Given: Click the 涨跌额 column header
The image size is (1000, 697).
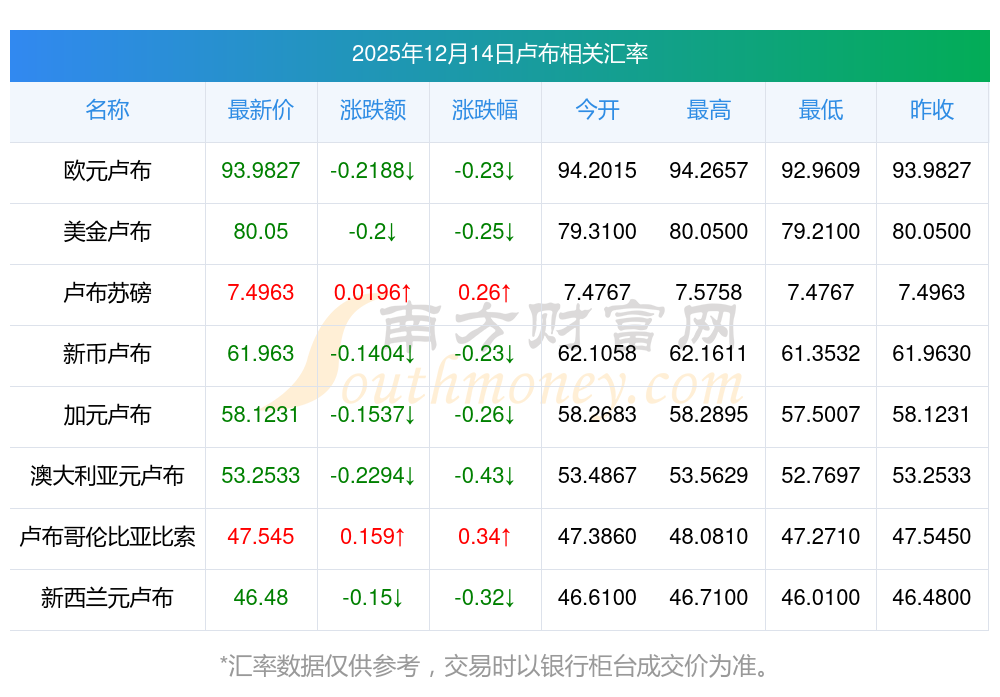Looking at the screenshot, I should tap(373, 110).
